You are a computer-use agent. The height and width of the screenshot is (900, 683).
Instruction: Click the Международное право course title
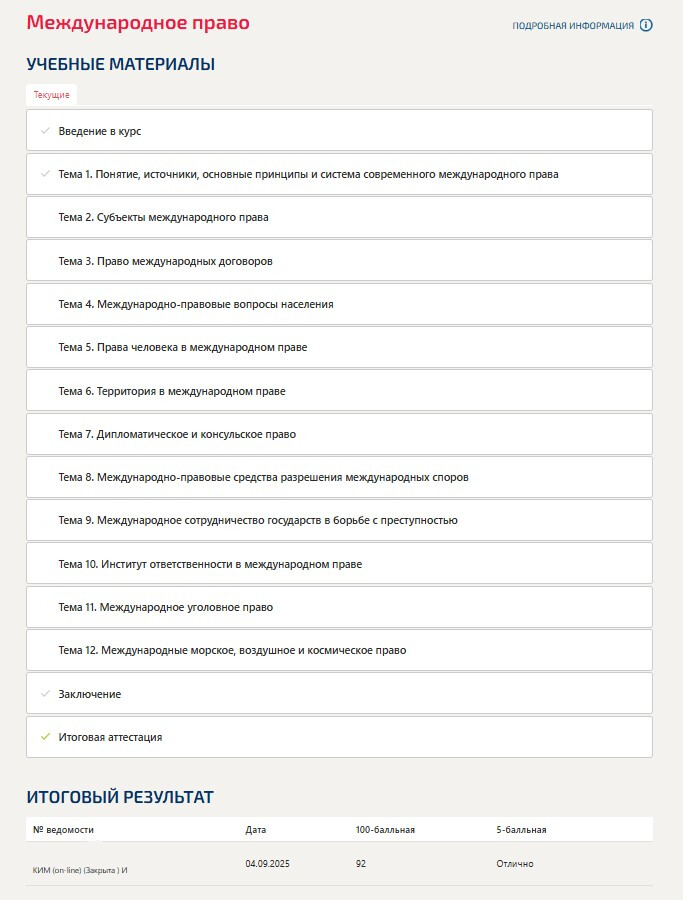click(138, 23)
